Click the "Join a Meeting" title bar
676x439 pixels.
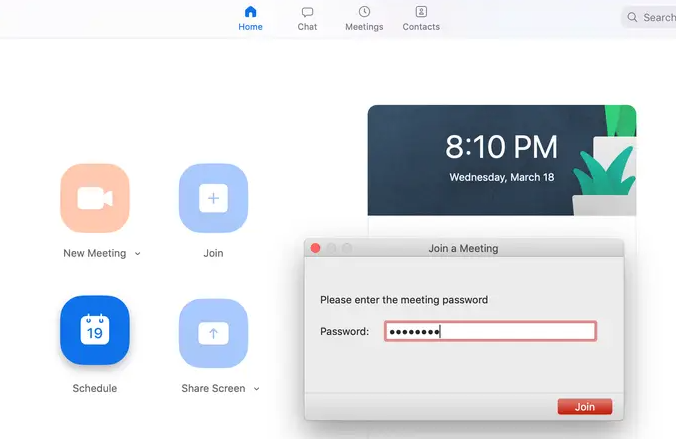[x=463, y=248]
